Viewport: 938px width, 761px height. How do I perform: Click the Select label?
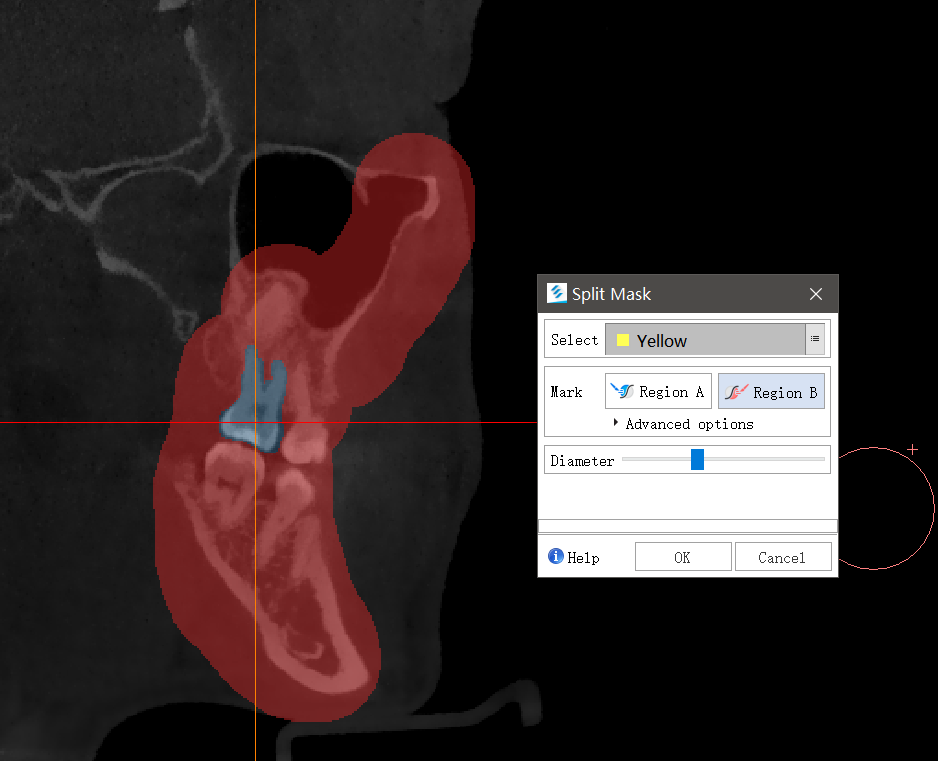point(574,340)
